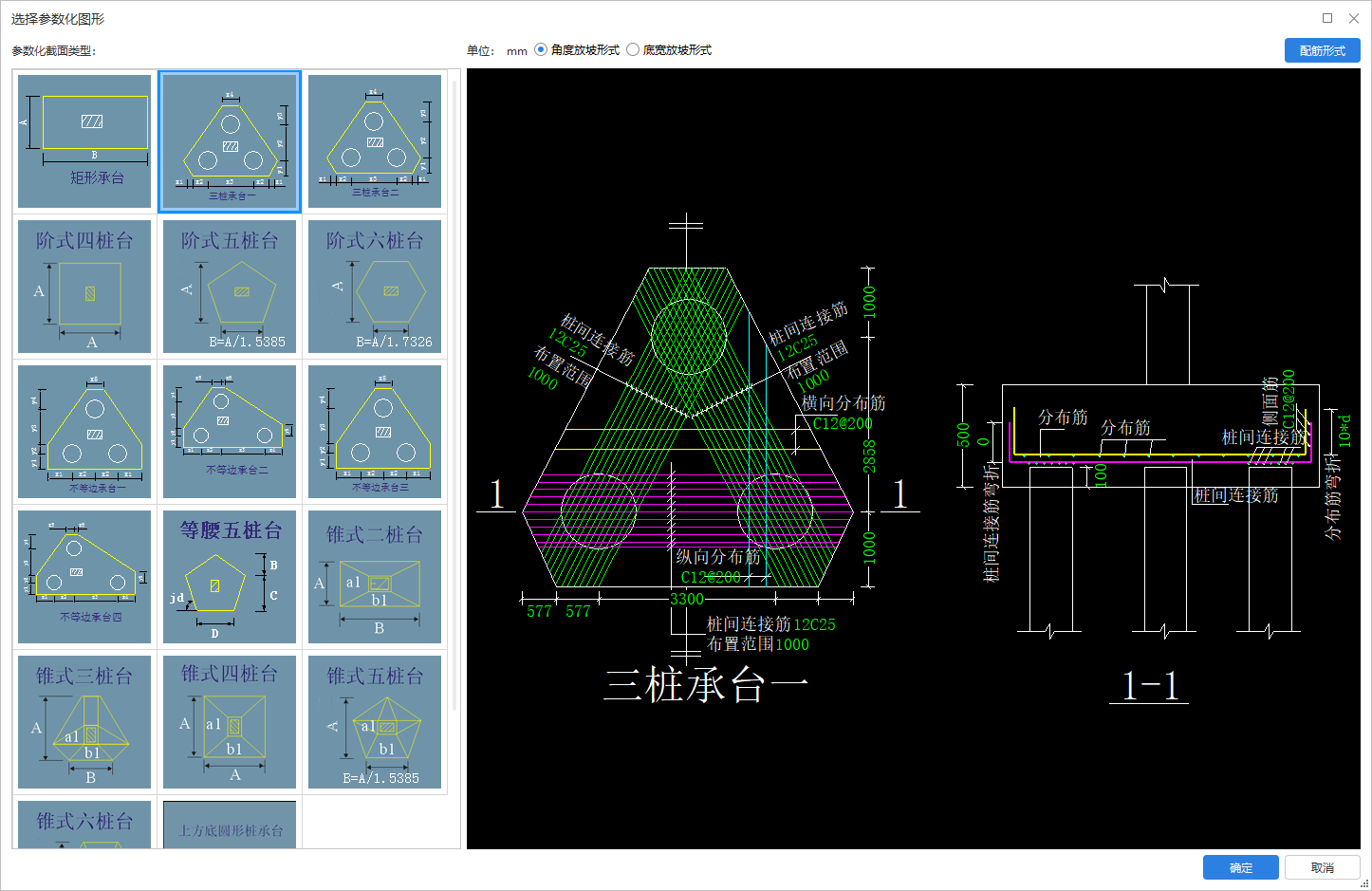This screenshot has width=1372, height=891.
Task: Cancel with the 取消 button
Action: (x=1322, y=867)
